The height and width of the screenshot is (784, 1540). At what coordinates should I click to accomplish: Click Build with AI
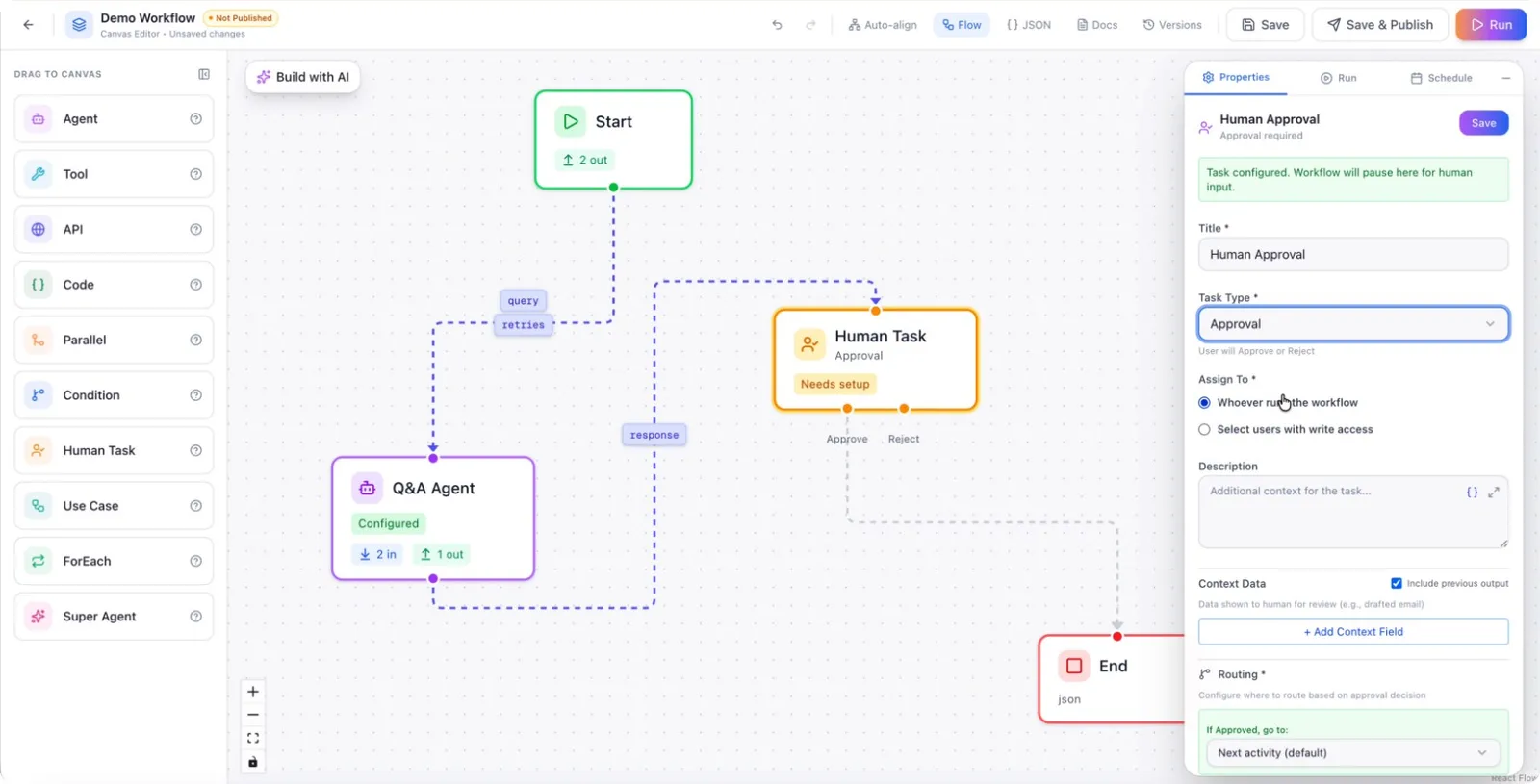(303, 77)
